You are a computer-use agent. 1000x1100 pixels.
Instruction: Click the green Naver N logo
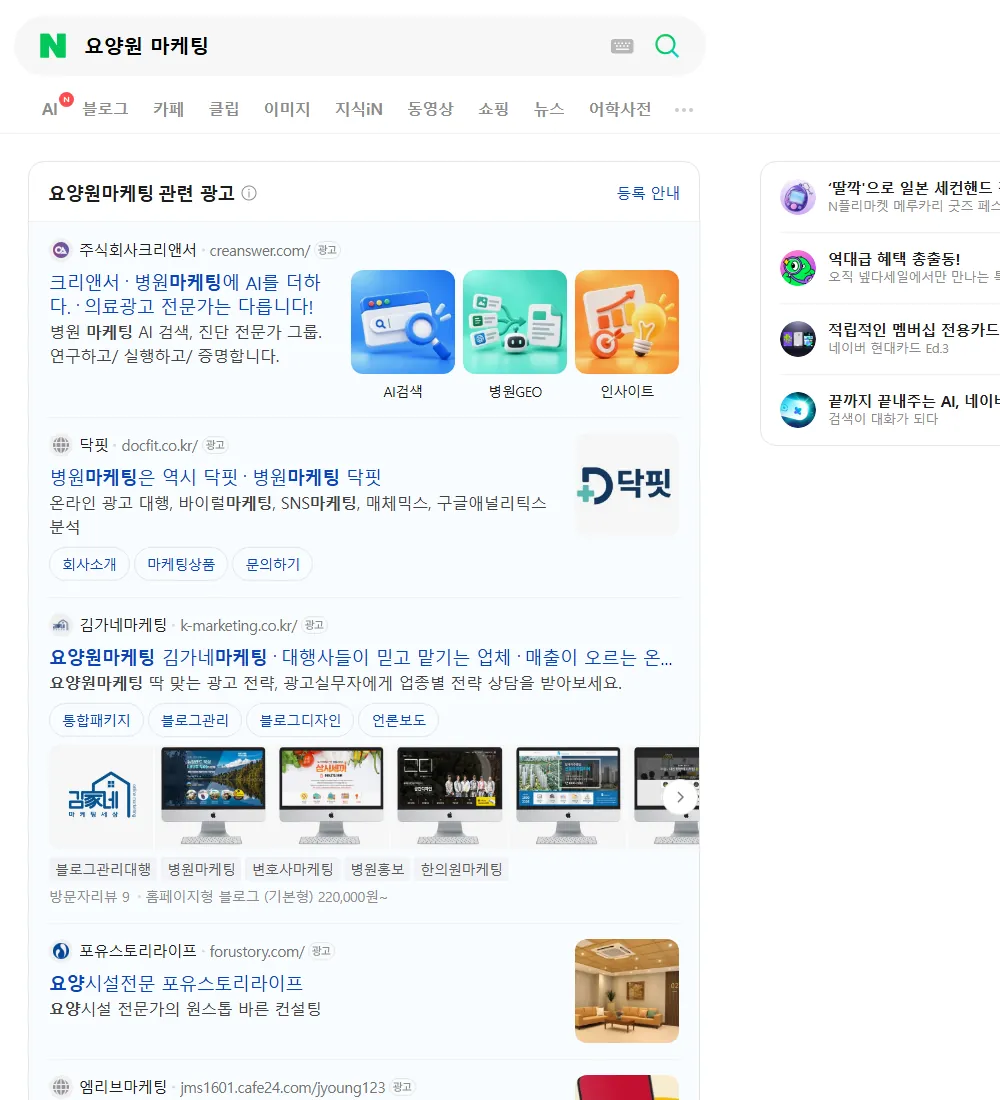point(53,46)
